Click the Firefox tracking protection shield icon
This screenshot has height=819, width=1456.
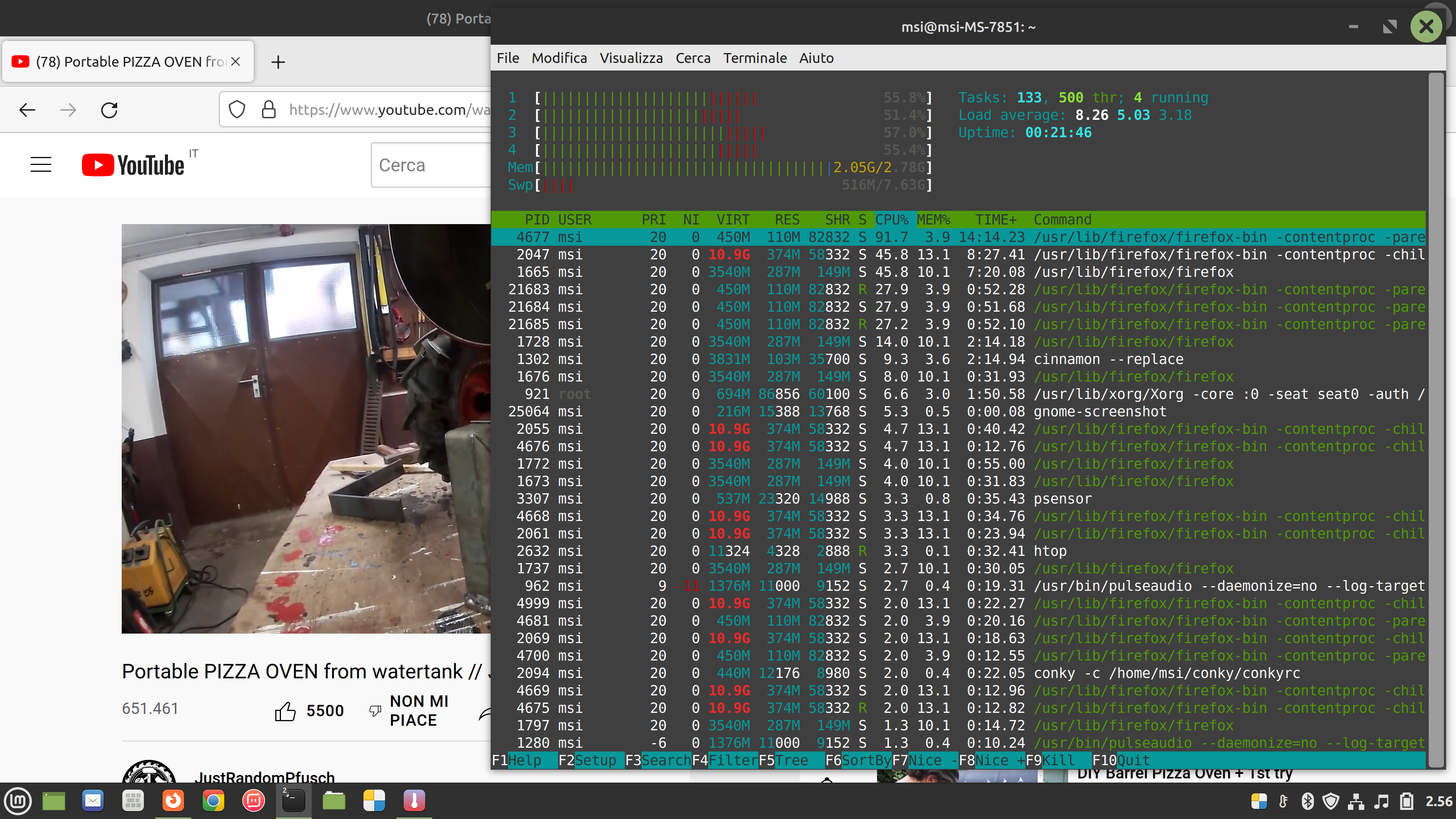[237, 110]
